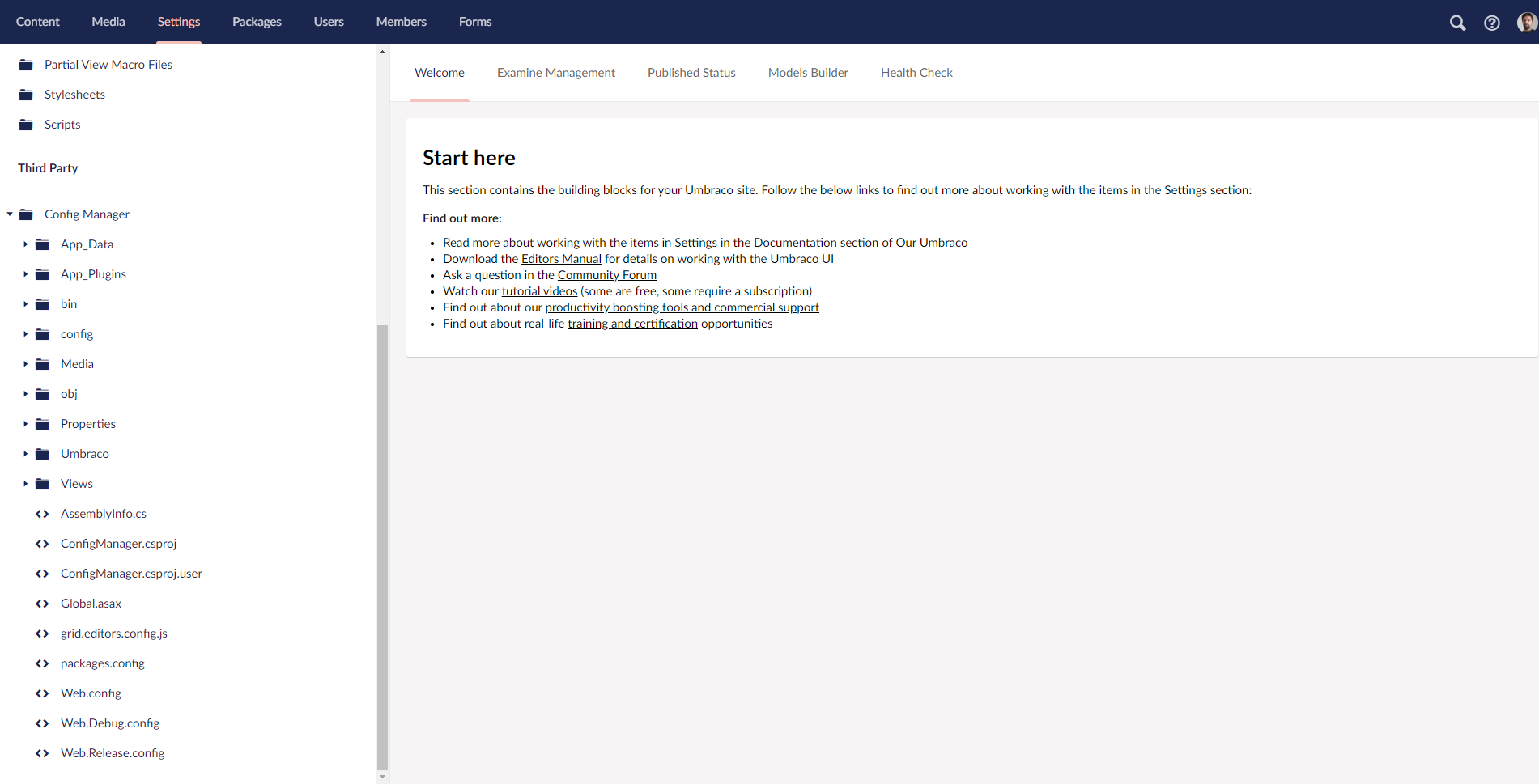Open the tutorial videos link
This screenshot has width=1539, height=784.
539,291
